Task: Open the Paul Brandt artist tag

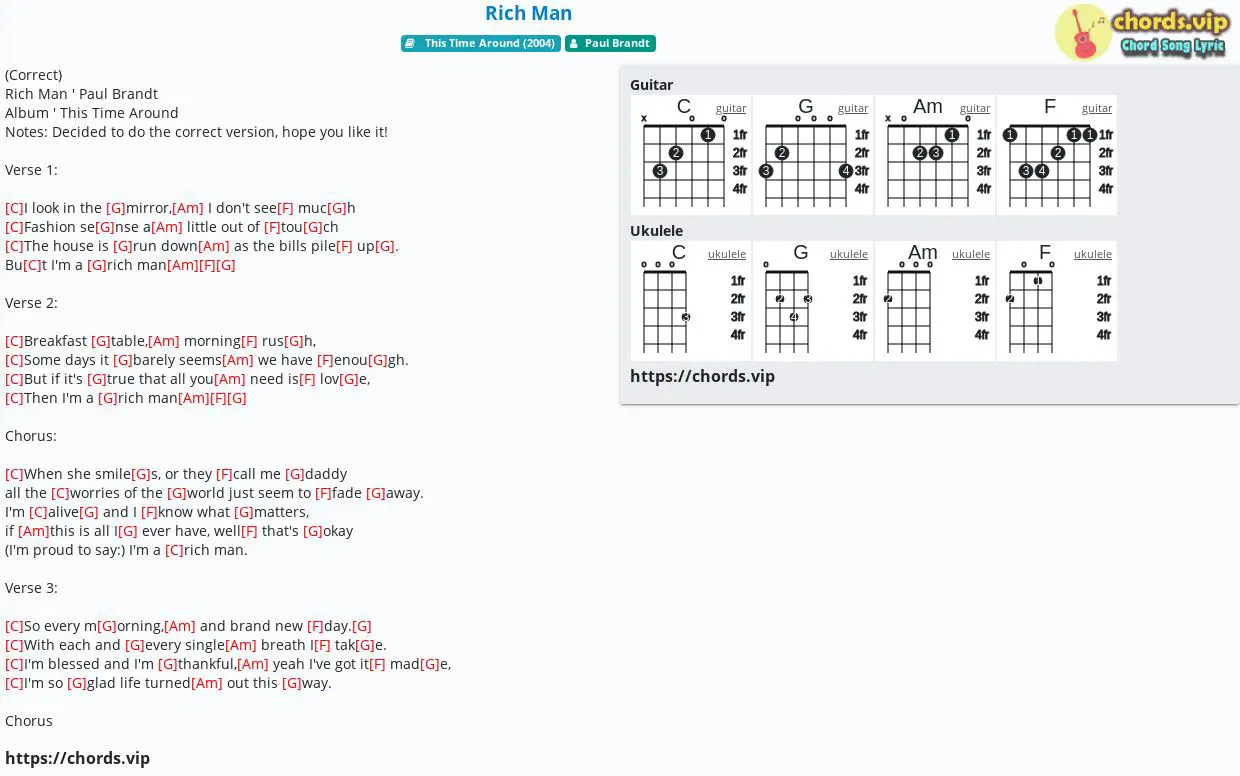Action: [610, 43]
